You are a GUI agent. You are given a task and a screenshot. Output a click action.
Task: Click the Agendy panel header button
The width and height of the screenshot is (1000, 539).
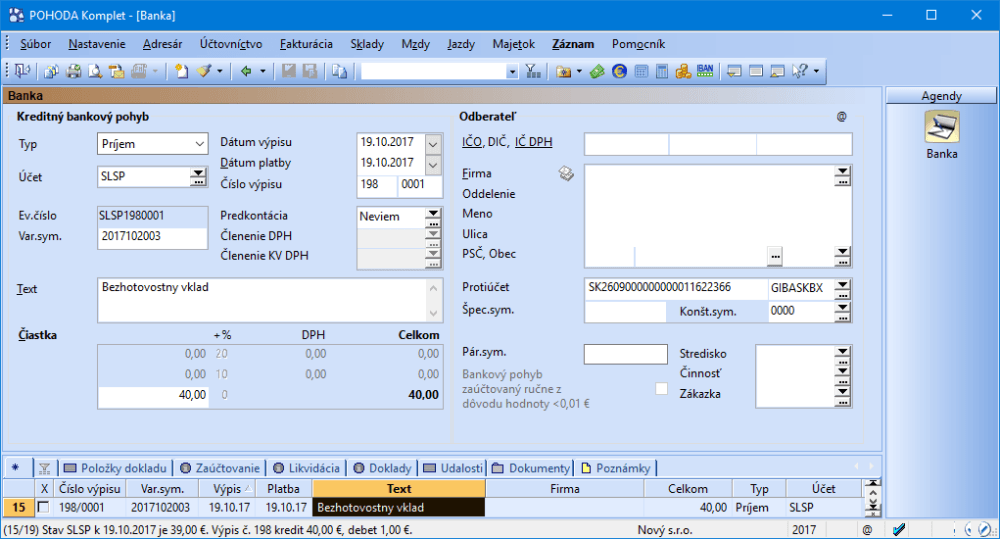941,96
